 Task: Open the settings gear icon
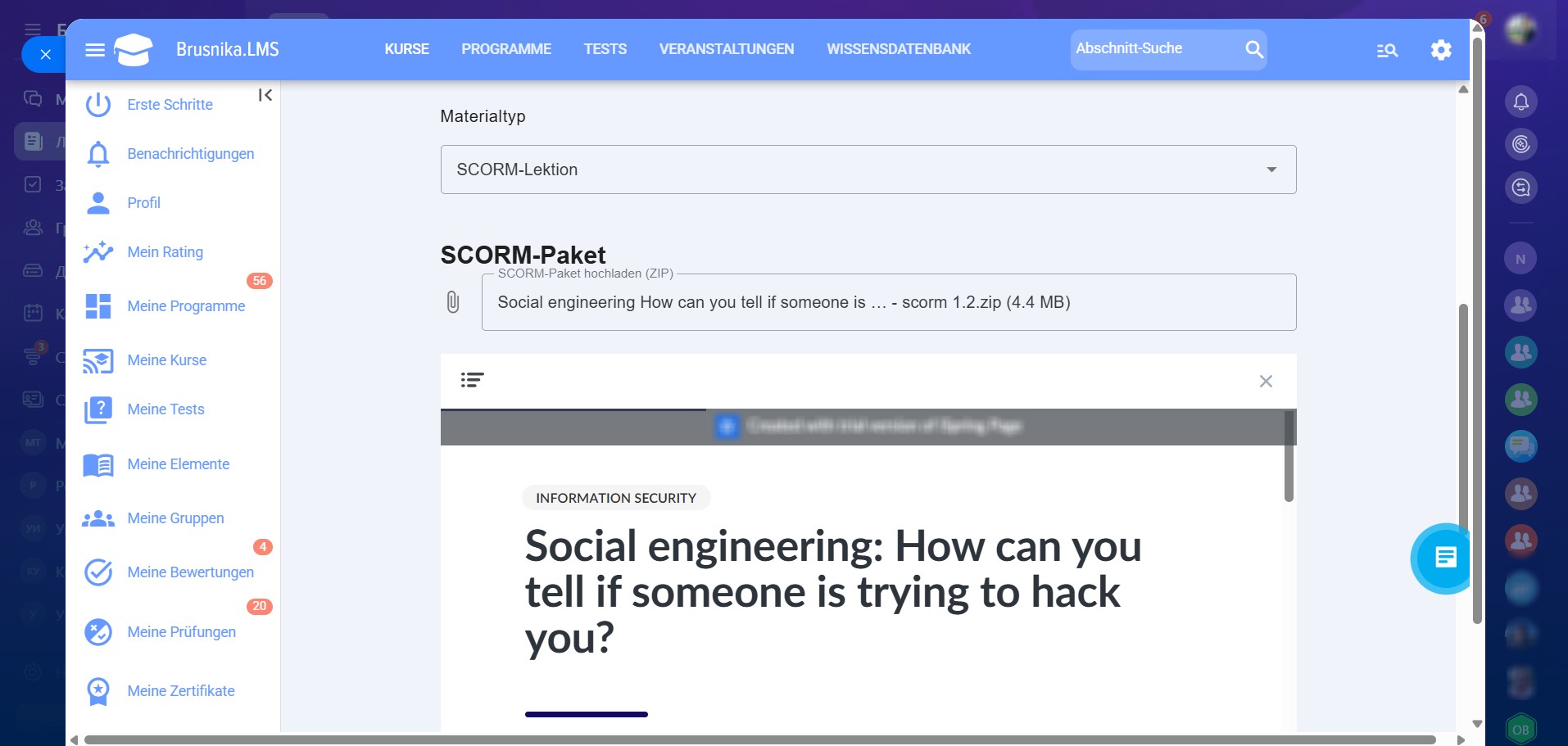tap(1441, 50)
